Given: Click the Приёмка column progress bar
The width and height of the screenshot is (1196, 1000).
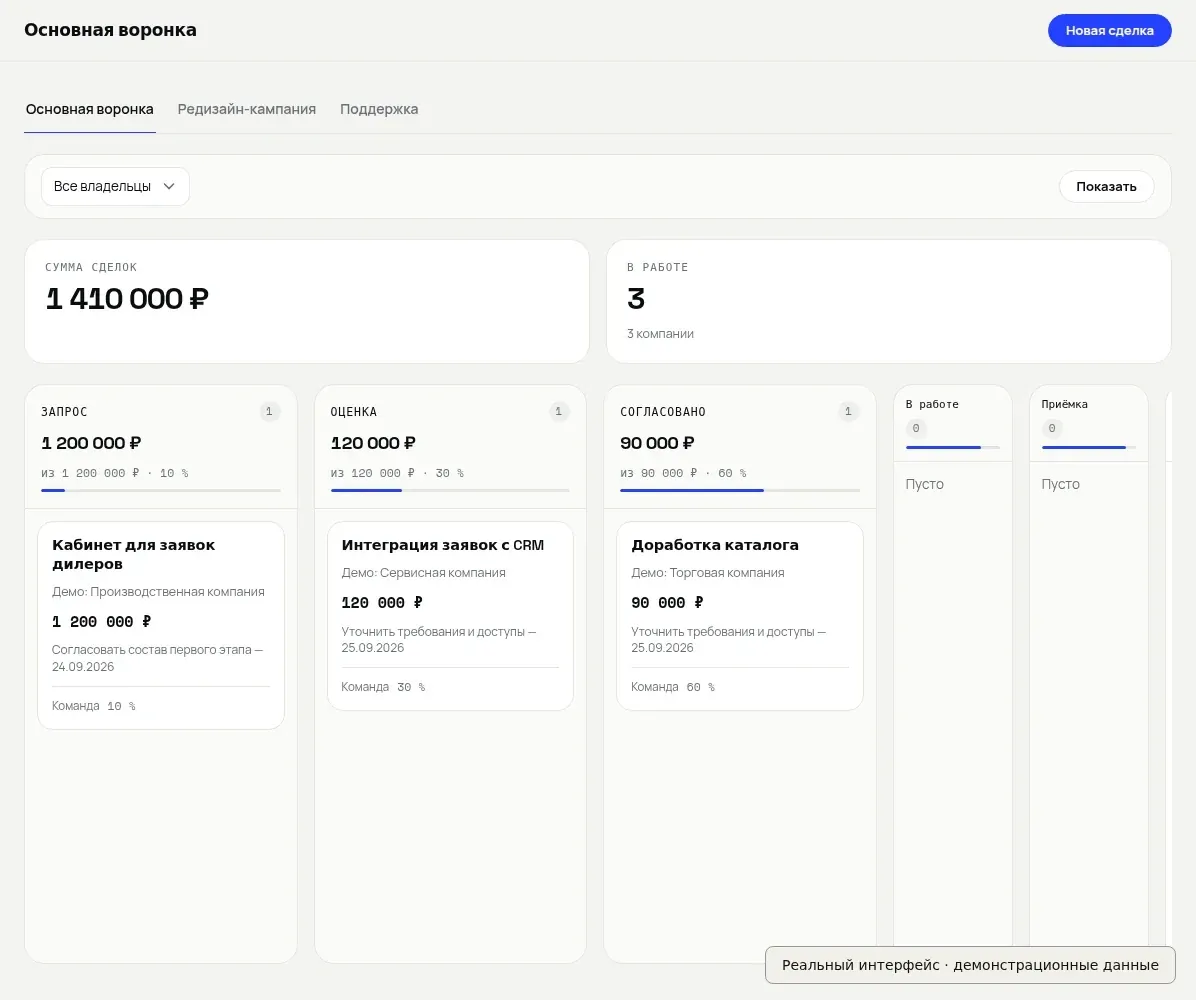Looking at the screenshot, I should (x=1088, y=447).
